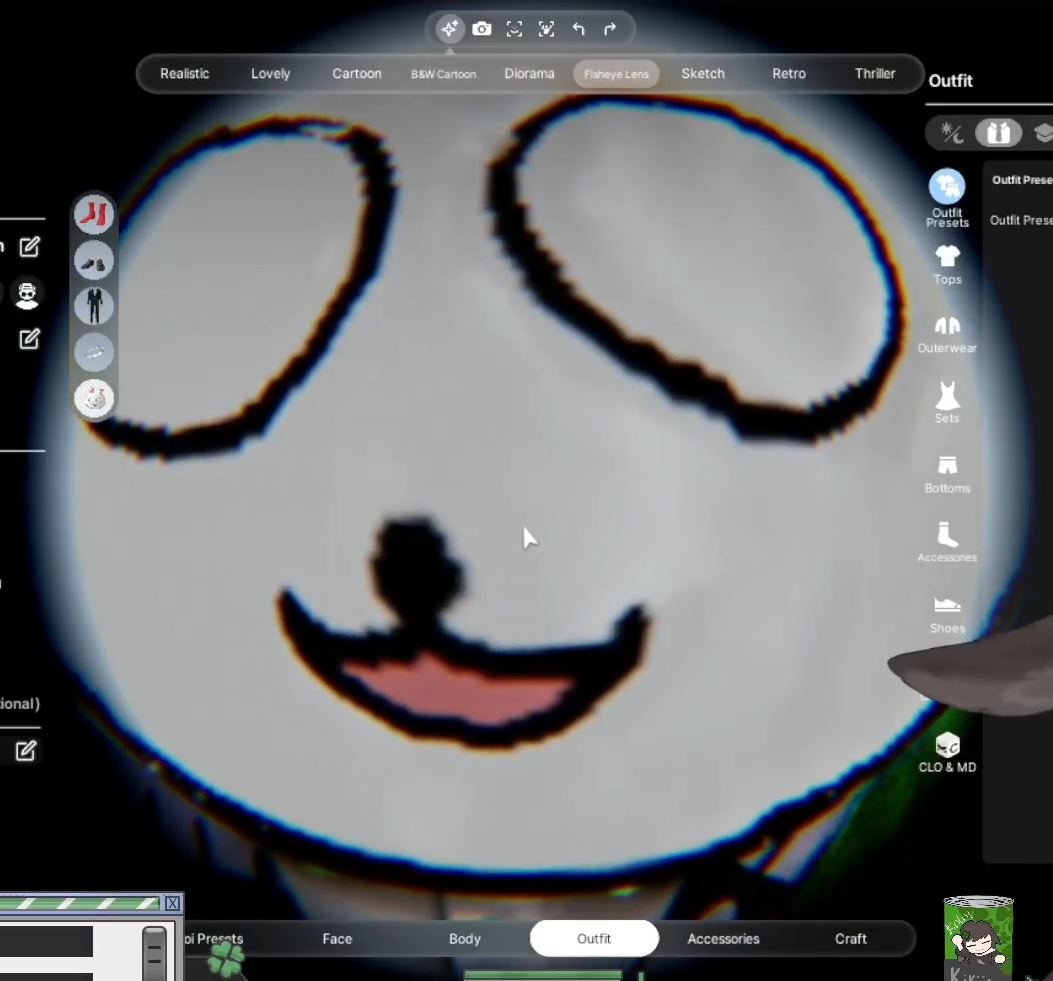Open the CLO & MD category
1053x981 pixels.
click(947, 753)
